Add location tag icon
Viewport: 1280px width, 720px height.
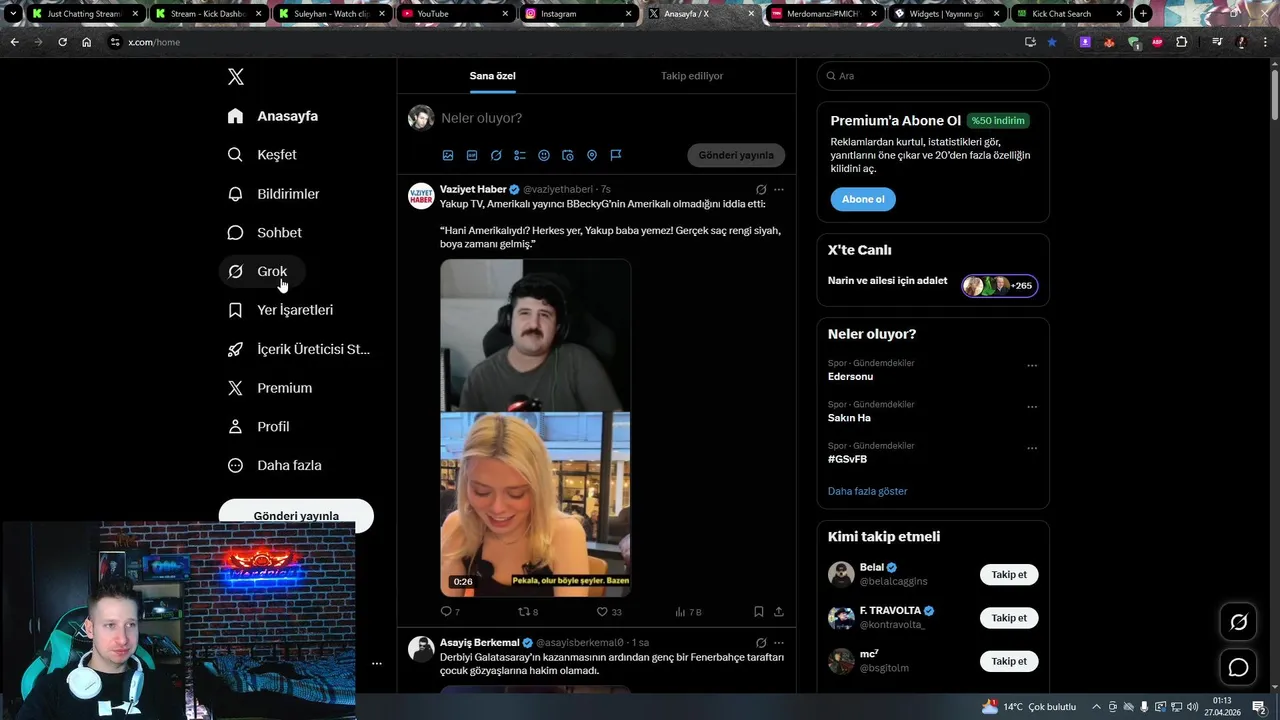tap(592, 155)
